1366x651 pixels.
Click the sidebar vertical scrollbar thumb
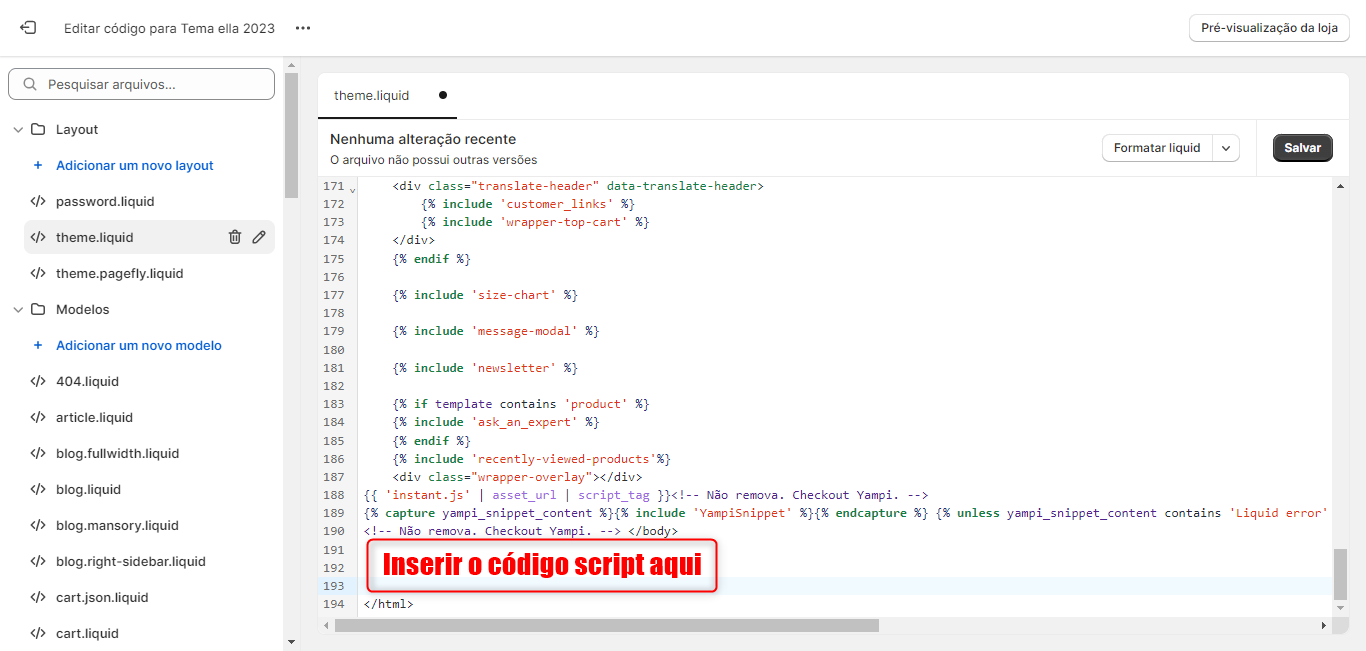pyautogui.click(x=291, y=136)
